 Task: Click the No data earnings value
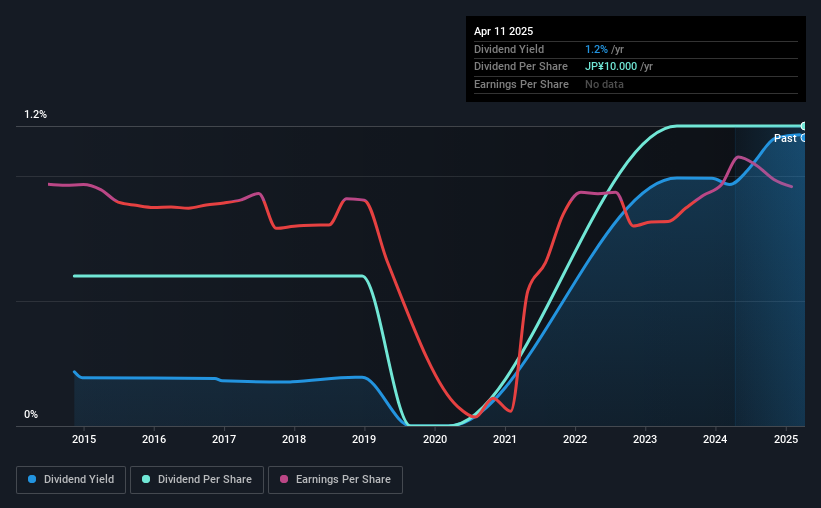(x=604, y=84)
